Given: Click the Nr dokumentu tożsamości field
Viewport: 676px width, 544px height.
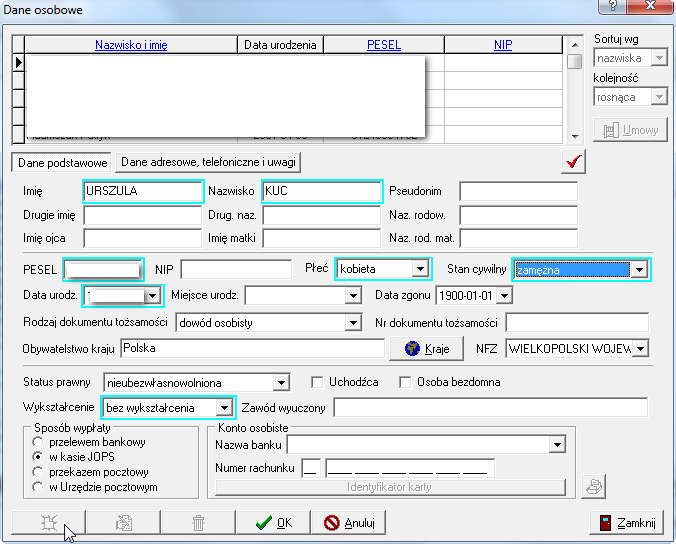Looking at the screenshot, I should 577,322.
